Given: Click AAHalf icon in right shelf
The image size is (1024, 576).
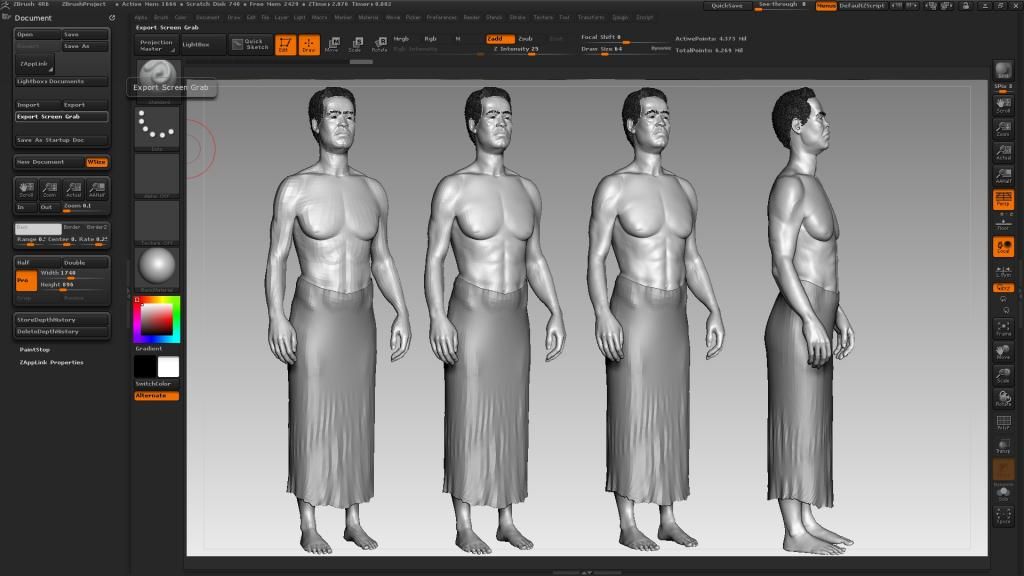Looking at the screenshot, I should pyautogui.click(x=1003, y=176).
